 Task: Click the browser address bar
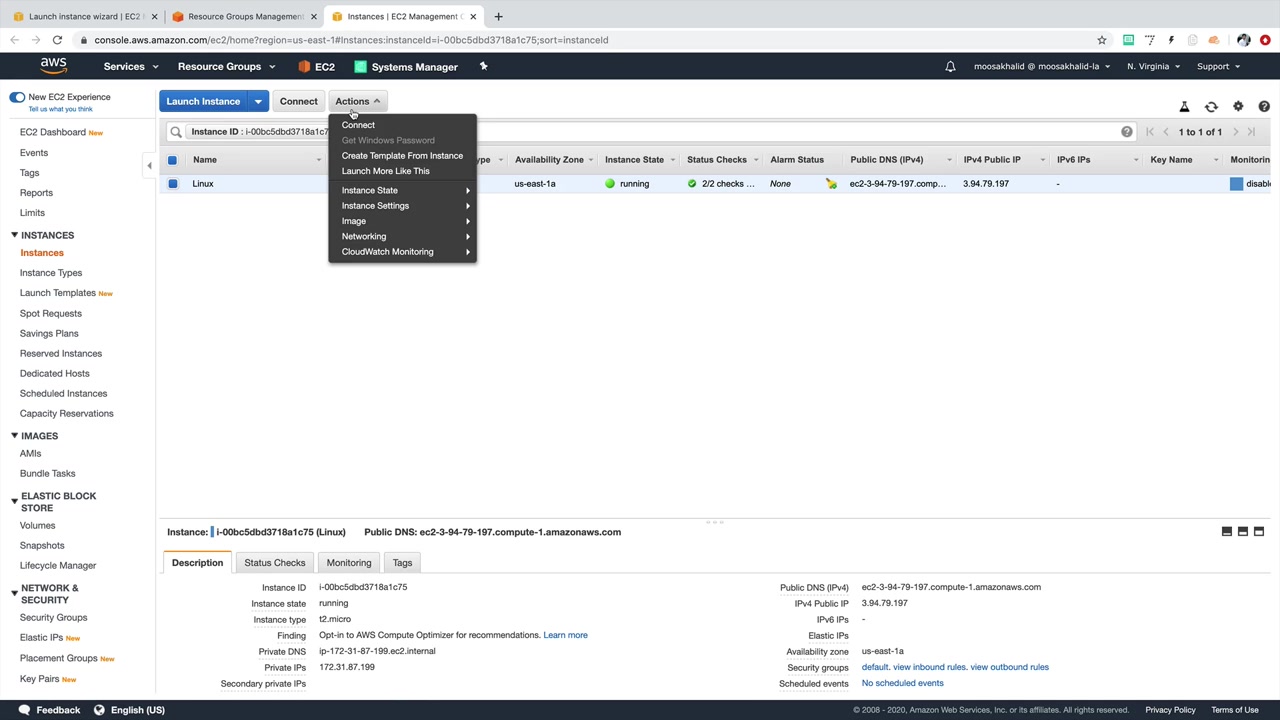(590, 40)
